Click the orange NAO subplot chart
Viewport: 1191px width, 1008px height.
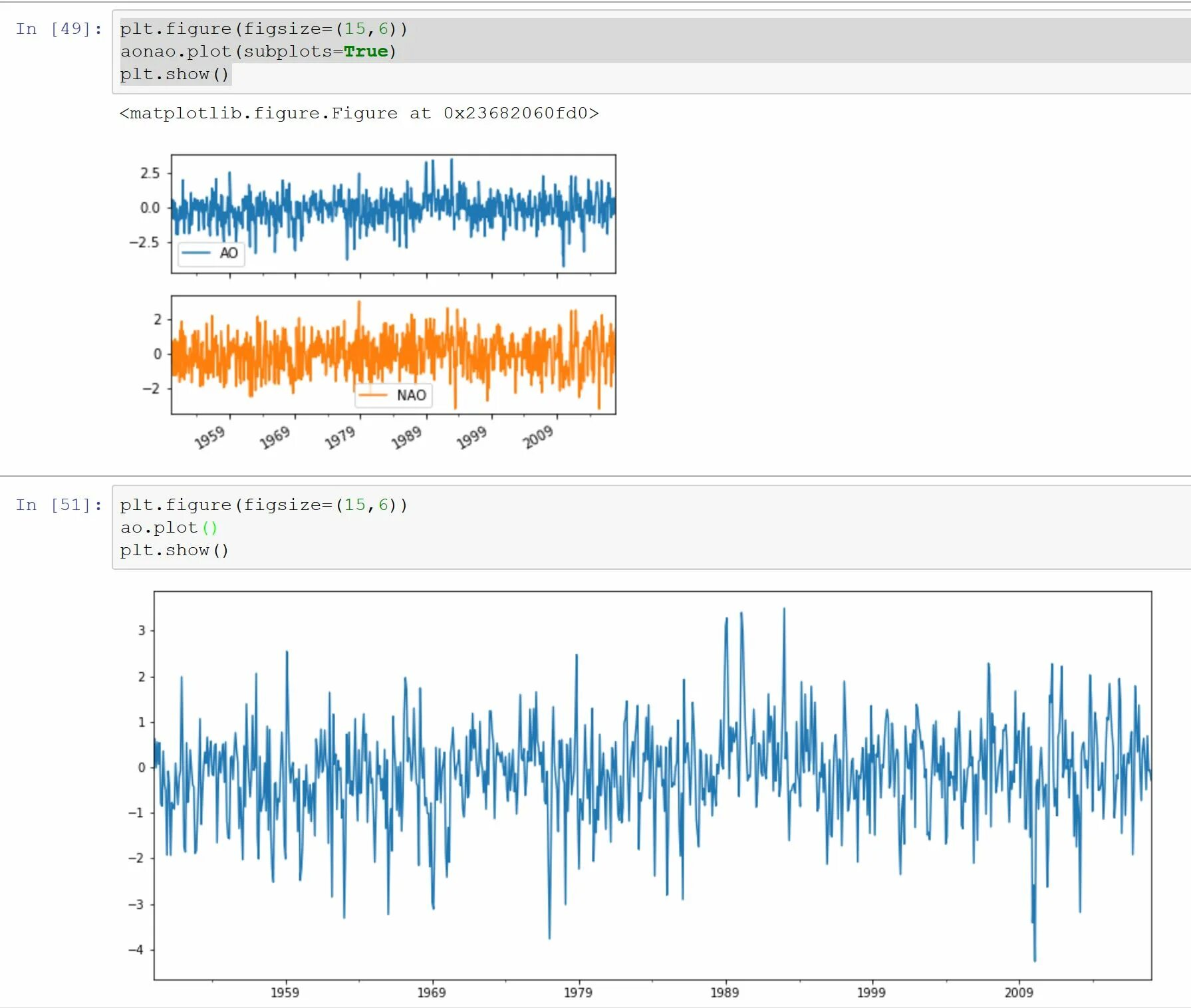click(394, 355)
